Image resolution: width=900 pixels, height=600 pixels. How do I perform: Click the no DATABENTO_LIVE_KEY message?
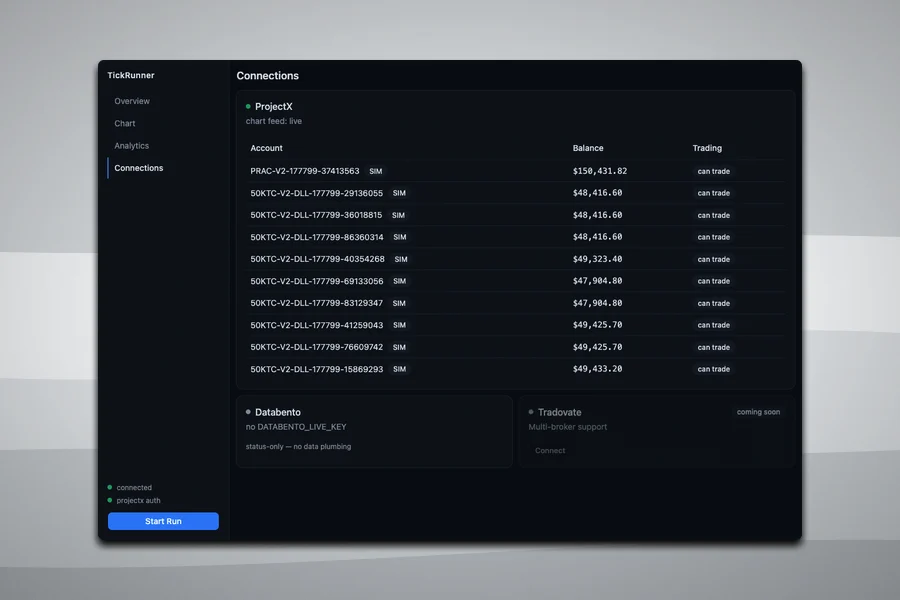296,427
